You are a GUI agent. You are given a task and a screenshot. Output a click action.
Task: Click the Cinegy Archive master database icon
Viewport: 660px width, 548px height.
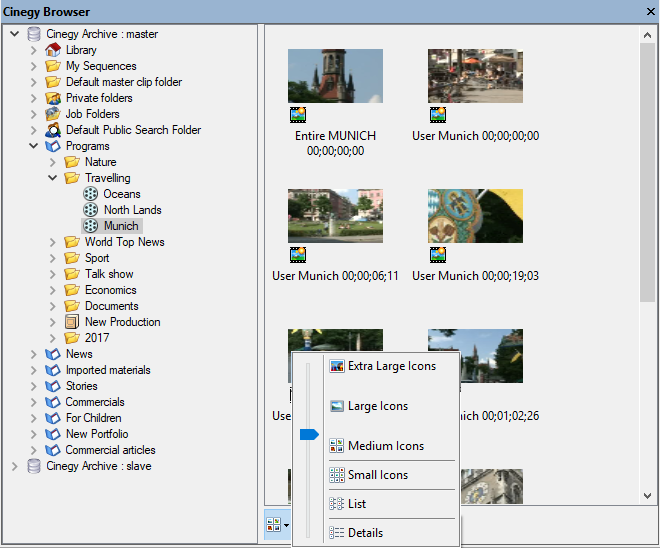pos(34,34)
